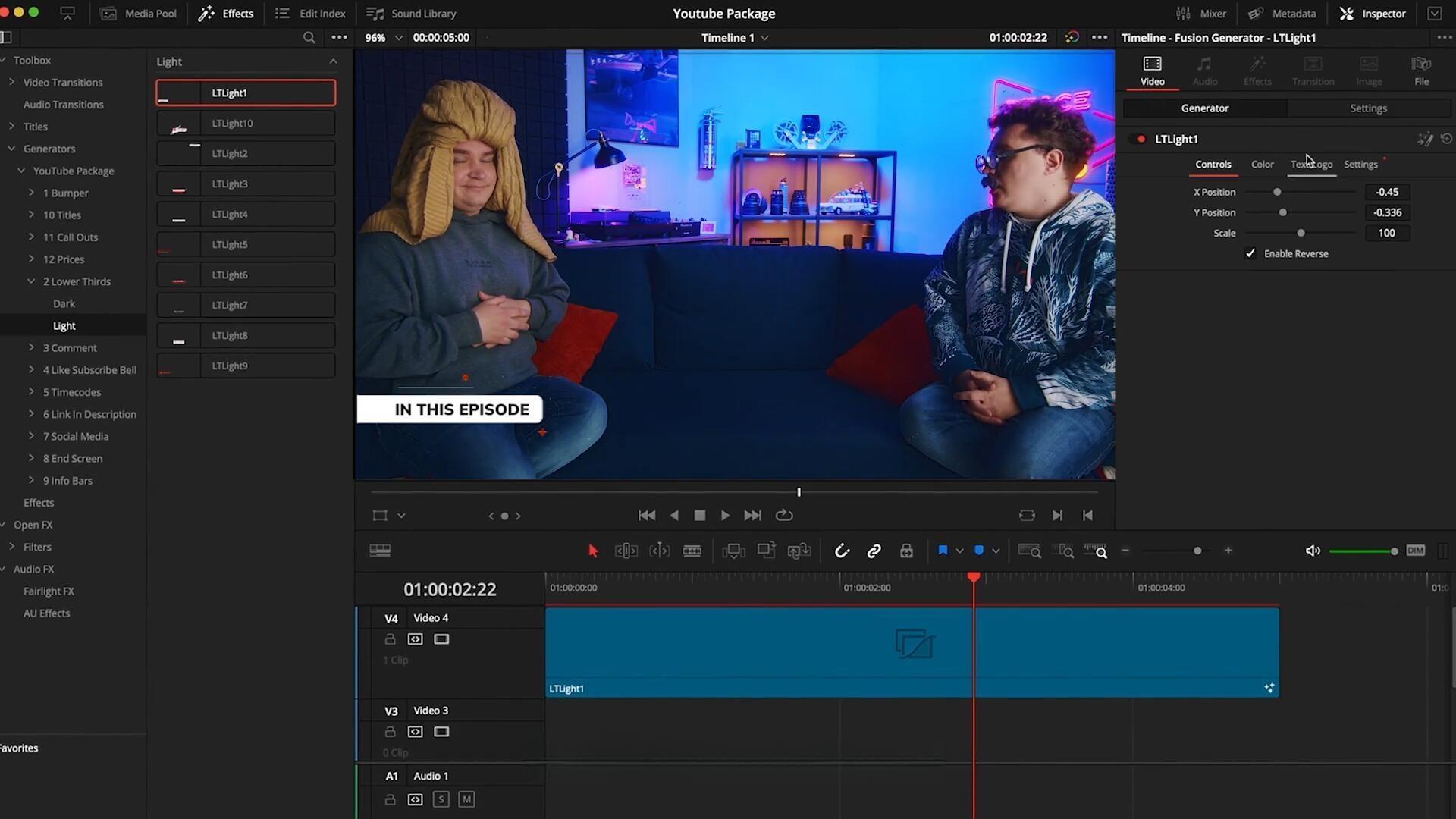
Task: Lock the Video 4 track
Action: [390, 639]
